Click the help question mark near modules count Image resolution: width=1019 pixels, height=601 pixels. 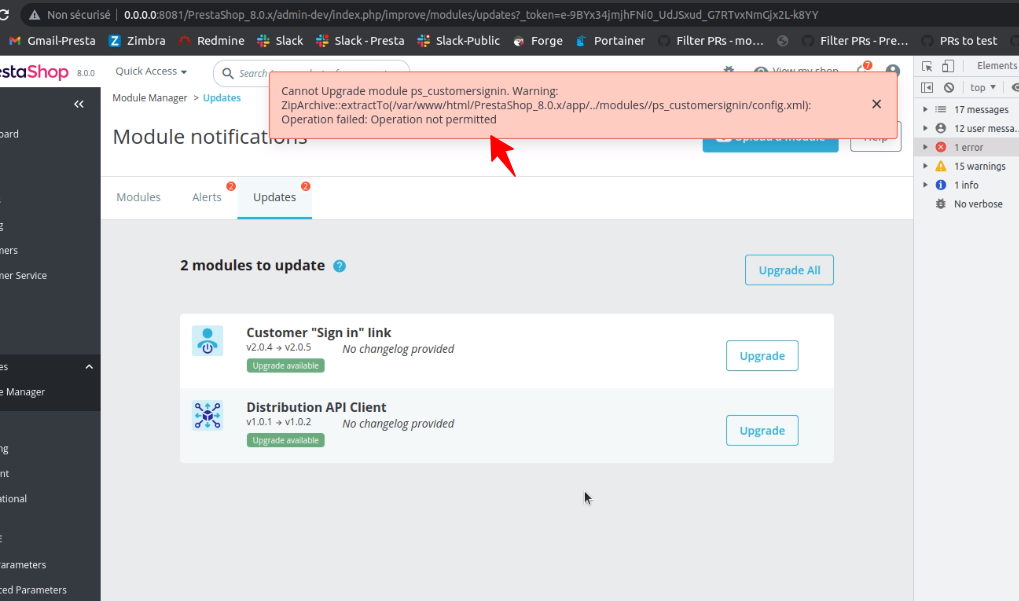[339, 266]
